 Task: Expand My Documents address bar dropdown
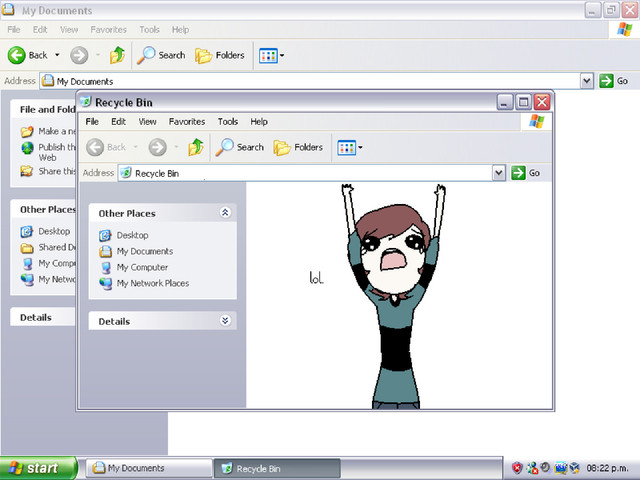click(x=587, y=81)
